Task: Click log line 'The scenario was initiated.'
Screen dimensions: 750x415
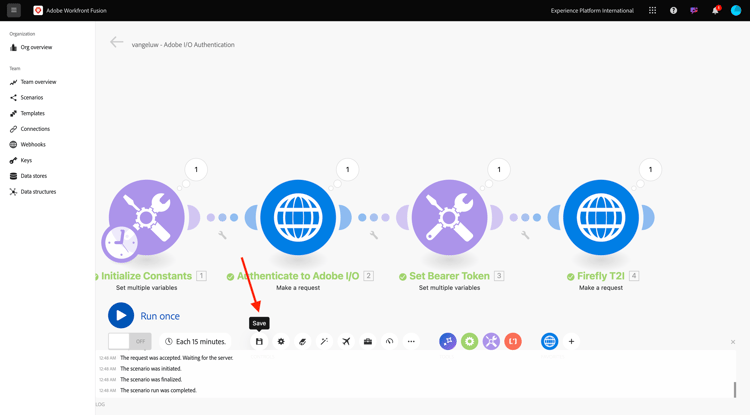Action: (151, 369)
